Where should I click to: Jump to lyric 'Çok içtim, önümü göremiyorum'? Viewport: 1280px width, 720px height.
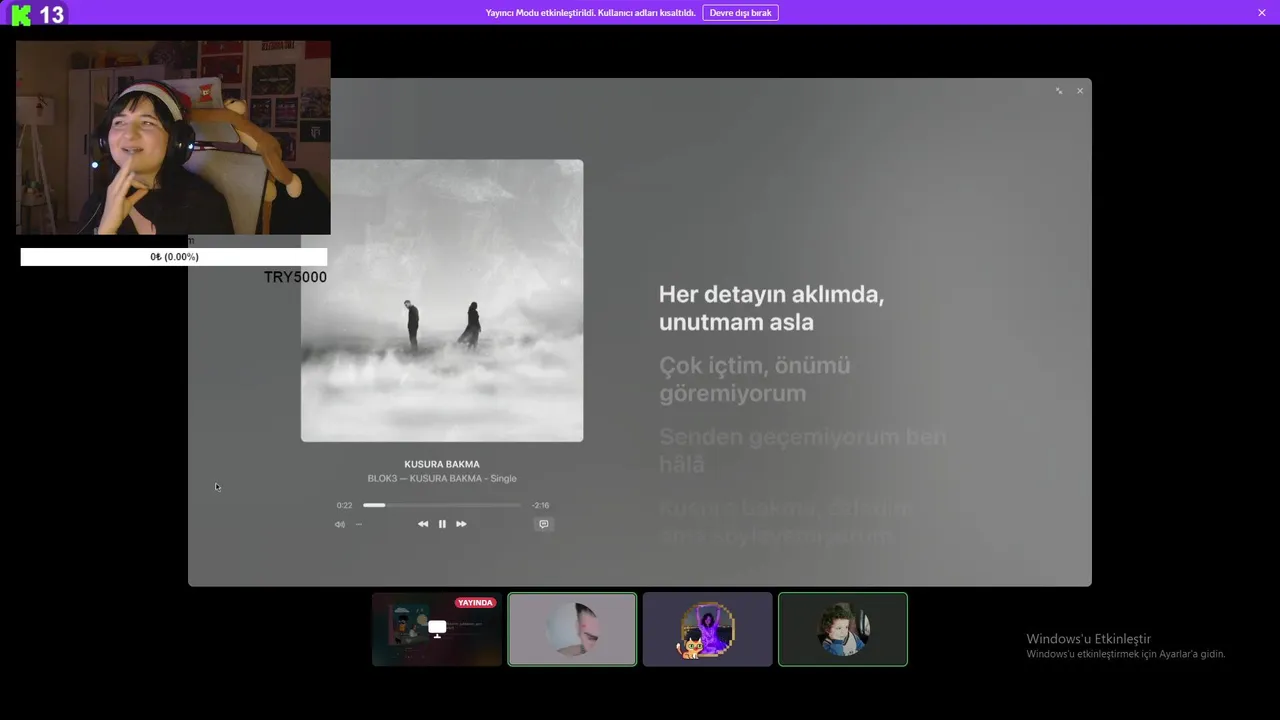755,379
